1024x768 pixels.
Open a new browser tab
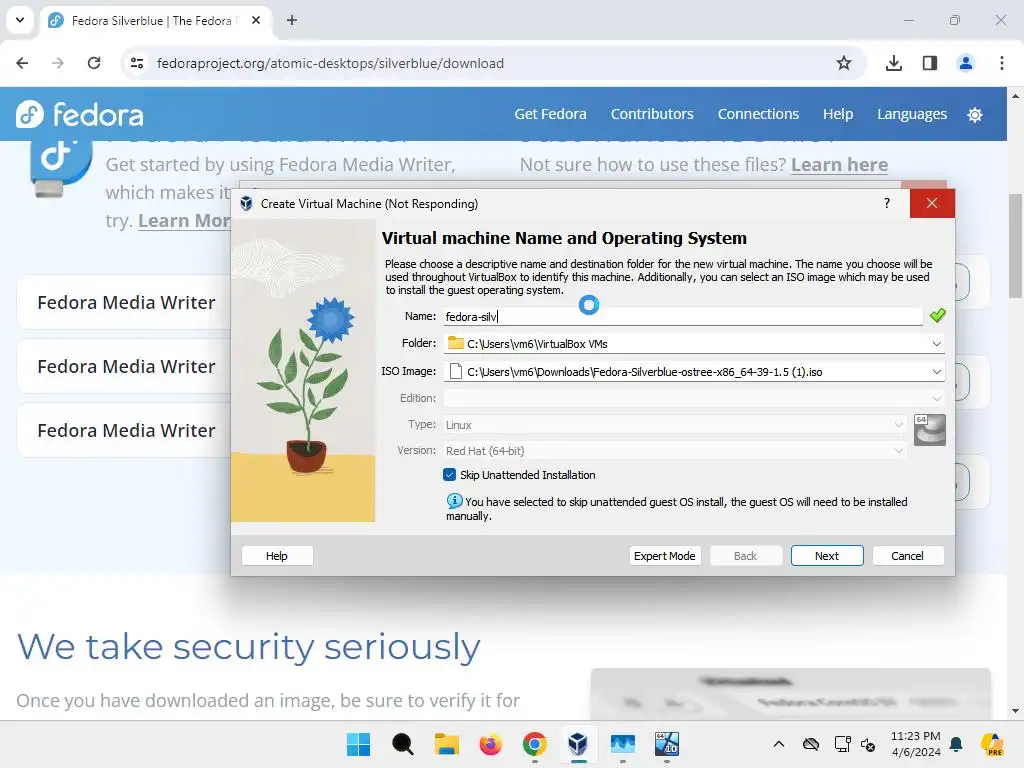pos(292,20)
